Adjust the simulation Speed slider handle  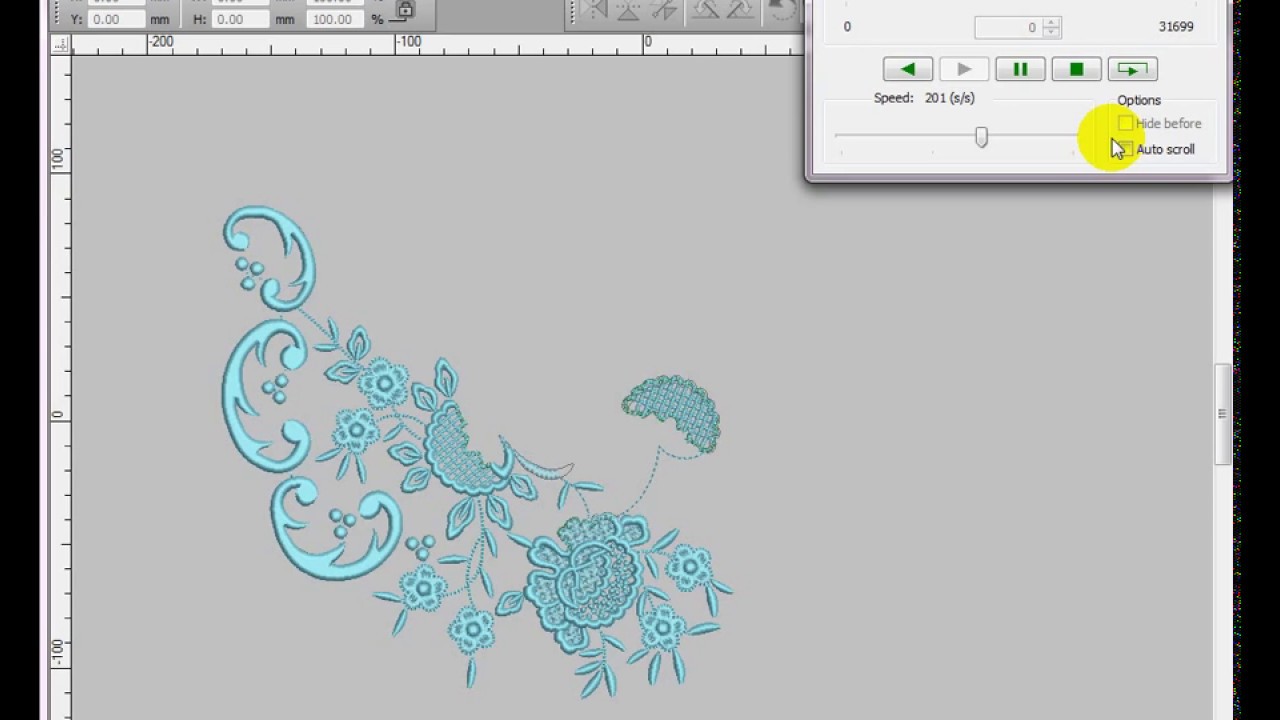[x=981, y=137]
